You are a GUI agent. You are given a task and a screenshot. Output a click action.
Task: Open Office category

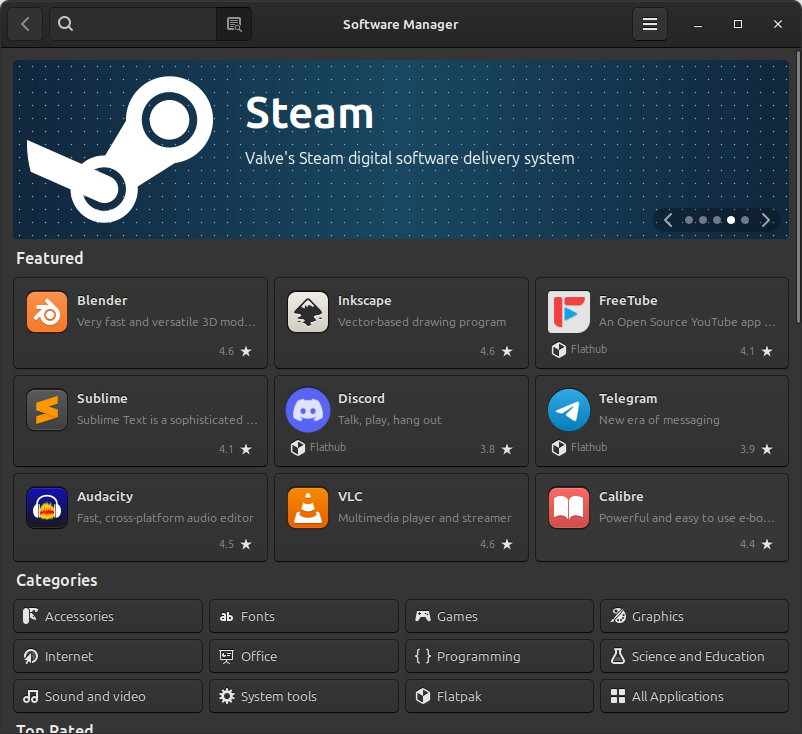point(304,656)
